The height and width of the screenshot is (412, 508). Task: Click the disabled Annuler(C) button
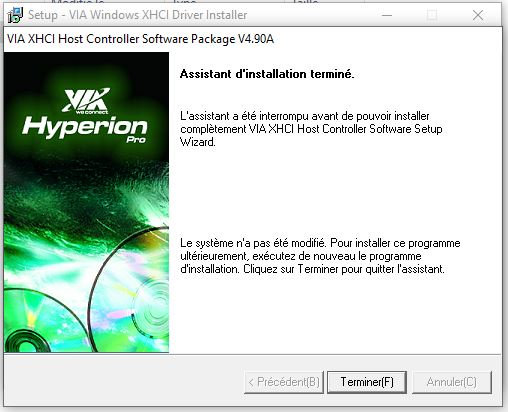click(452, 382)
